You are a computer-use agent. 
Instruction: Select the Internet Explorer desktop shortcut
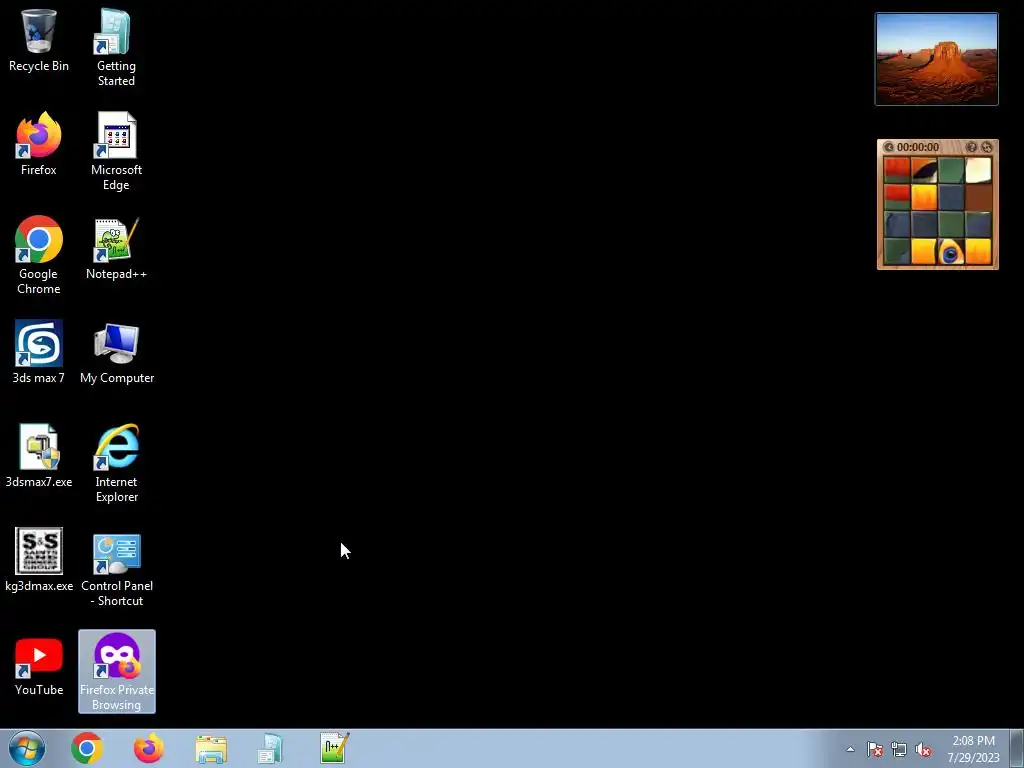click(116, 463)
